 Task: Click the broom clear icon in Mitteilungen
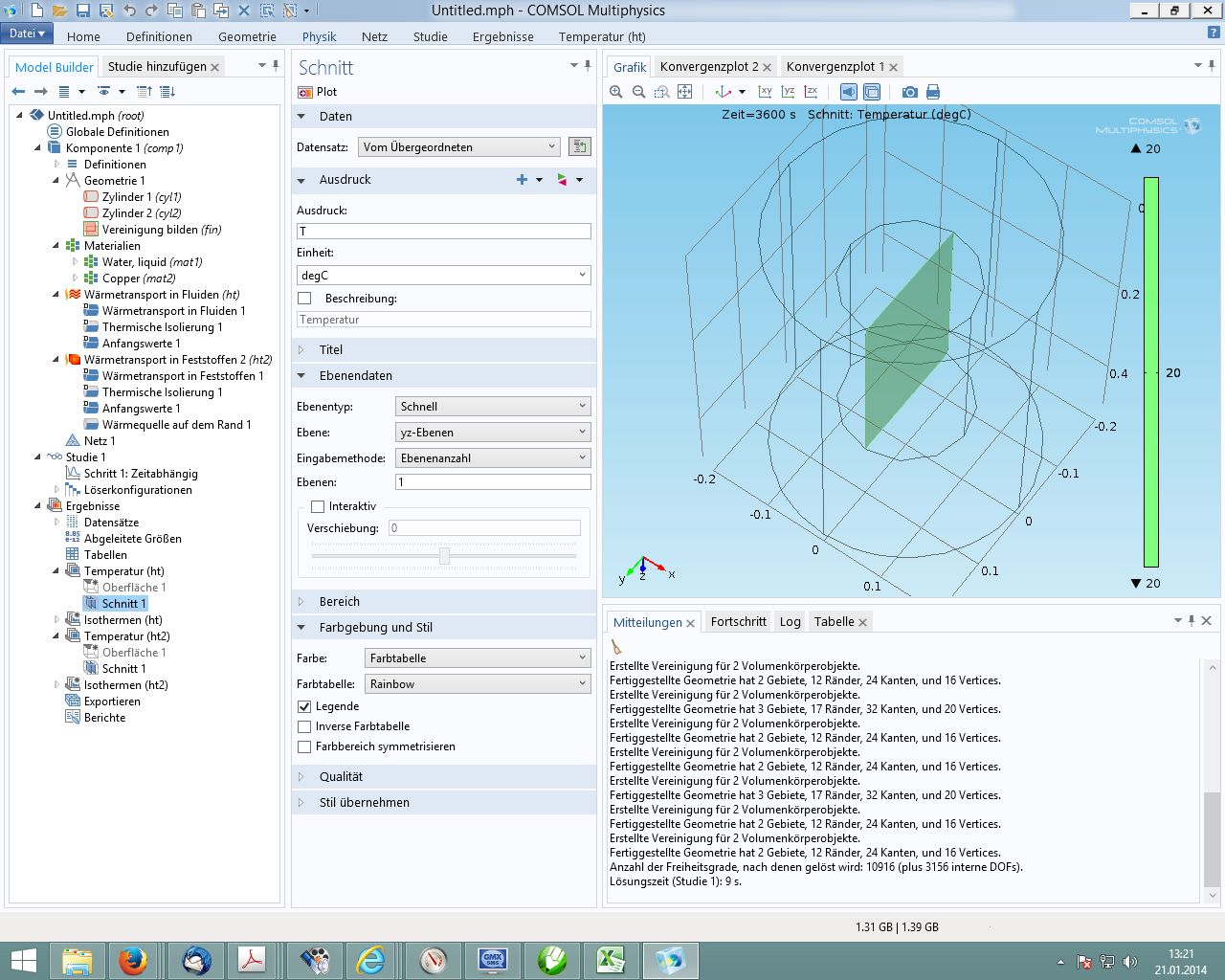click(x=616, y=648)
